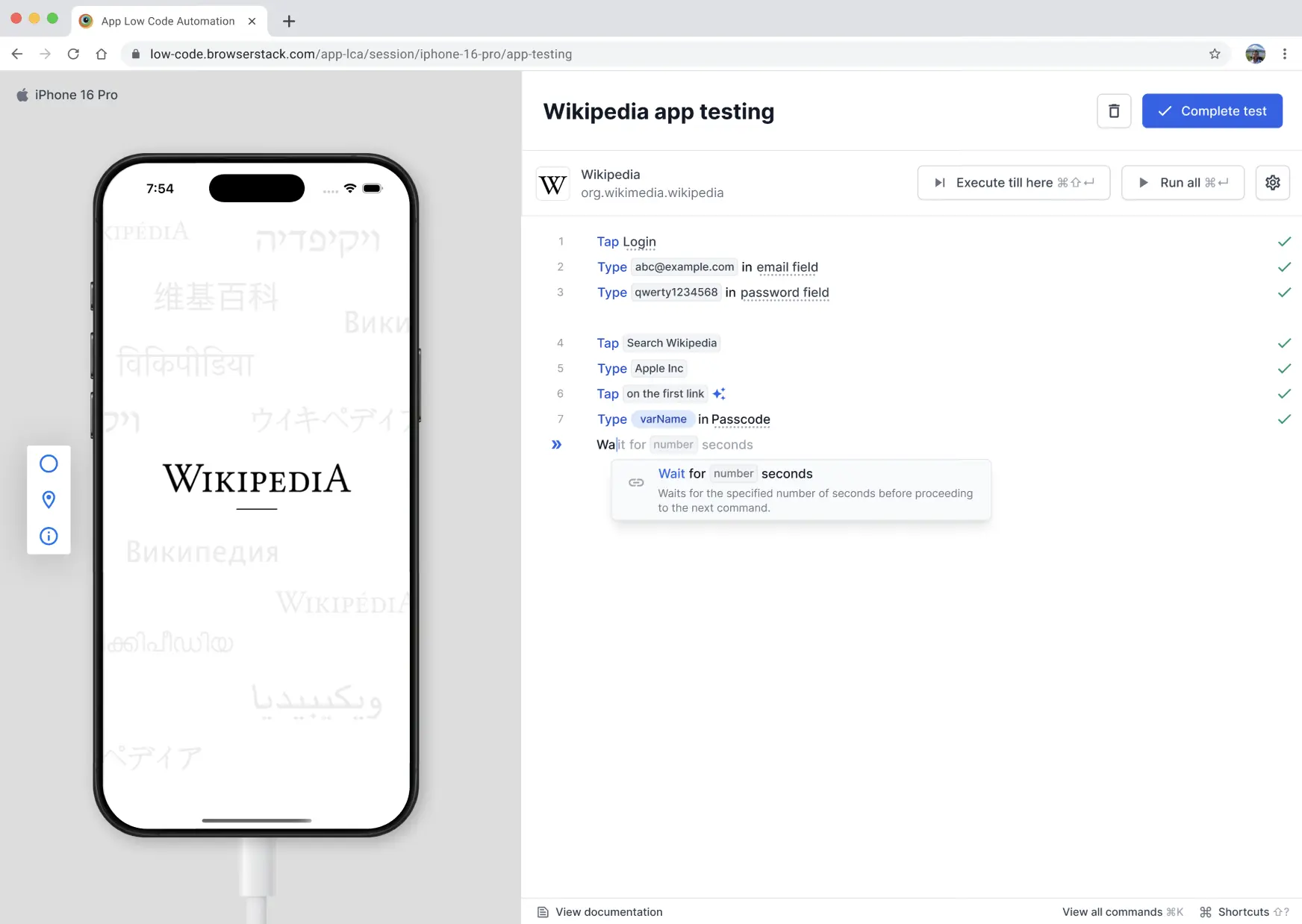Click the double-chevron current step marker
Screen dimensions: 1302x924
click(x=556, y=445)
